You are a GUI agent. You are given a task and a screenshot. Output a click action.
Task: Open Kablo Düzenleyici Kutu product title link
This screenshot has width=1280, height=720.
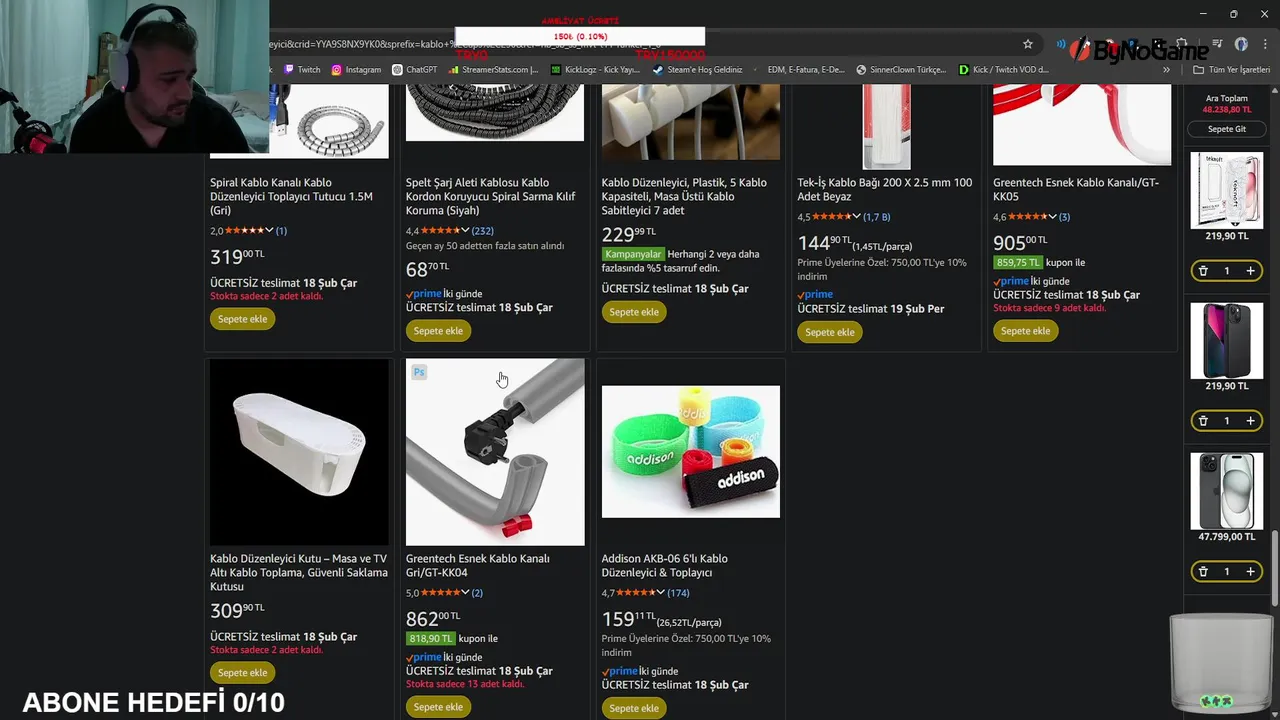[x=298, y=573]
